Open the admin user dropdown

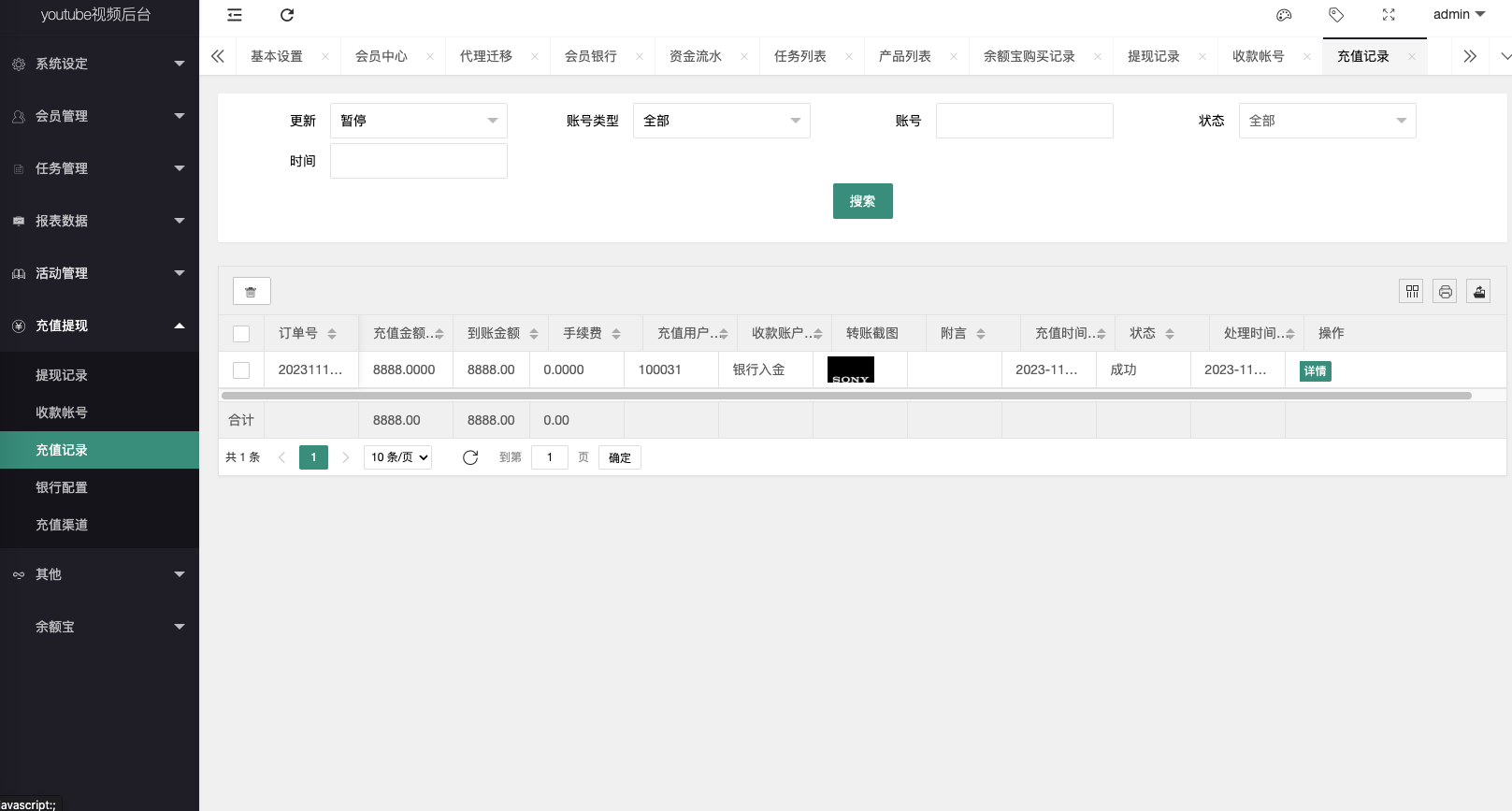pyautogui.click(x=1459, y=15)
